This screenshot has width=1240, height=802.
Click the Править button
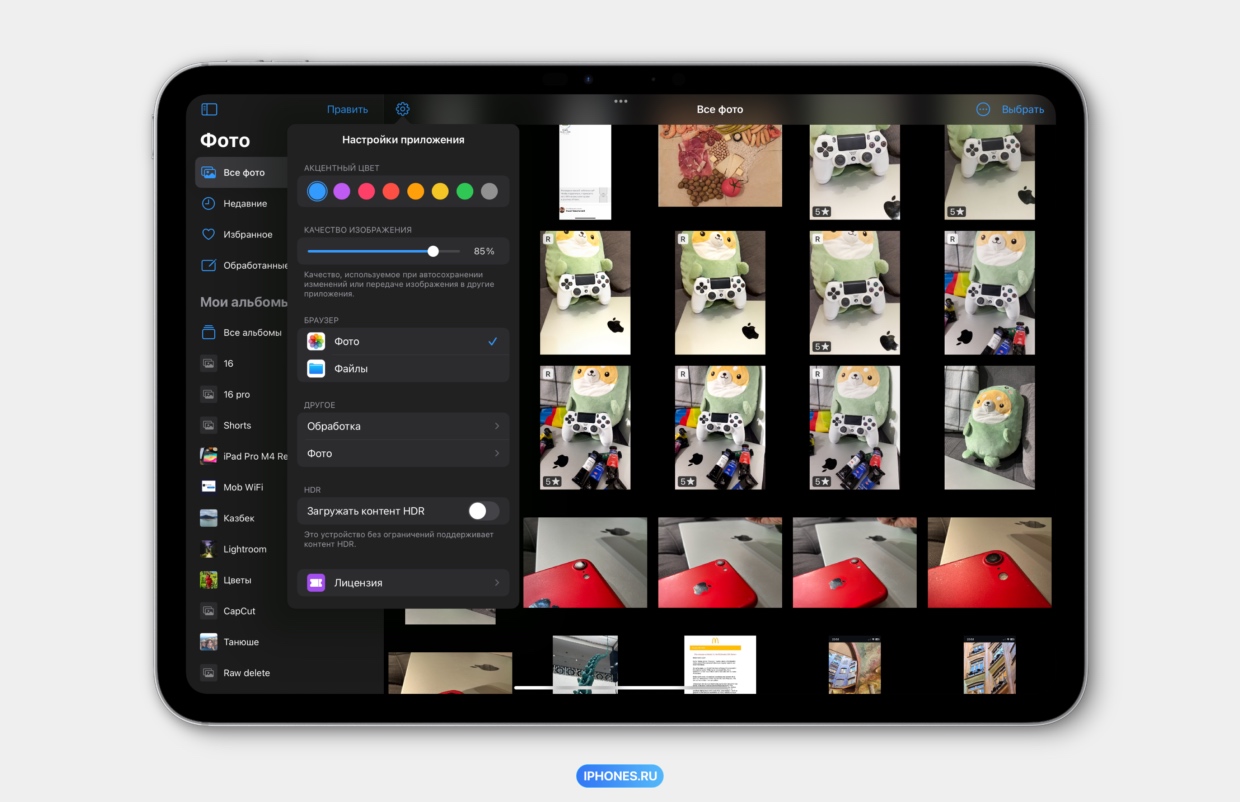click(347, 110)
